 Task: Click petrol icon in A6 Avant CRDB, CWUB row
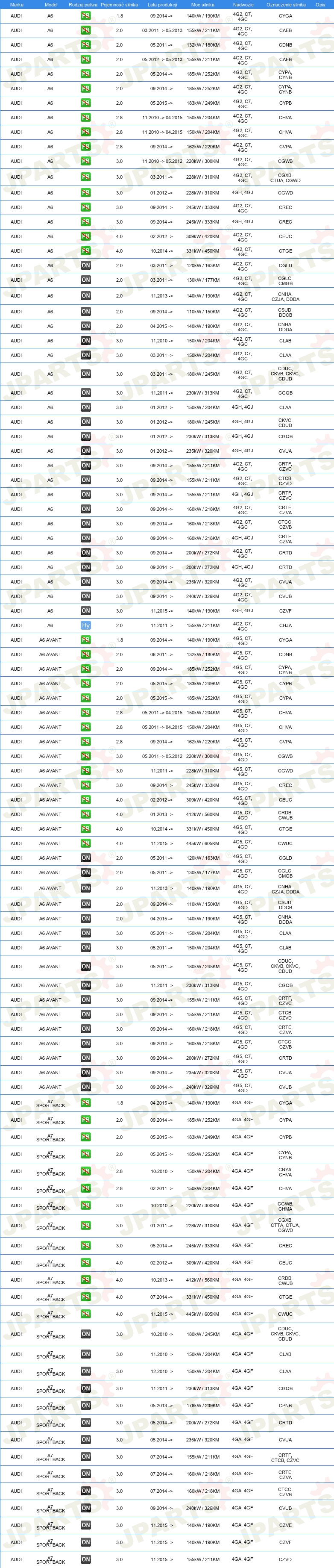pos(86,814)
